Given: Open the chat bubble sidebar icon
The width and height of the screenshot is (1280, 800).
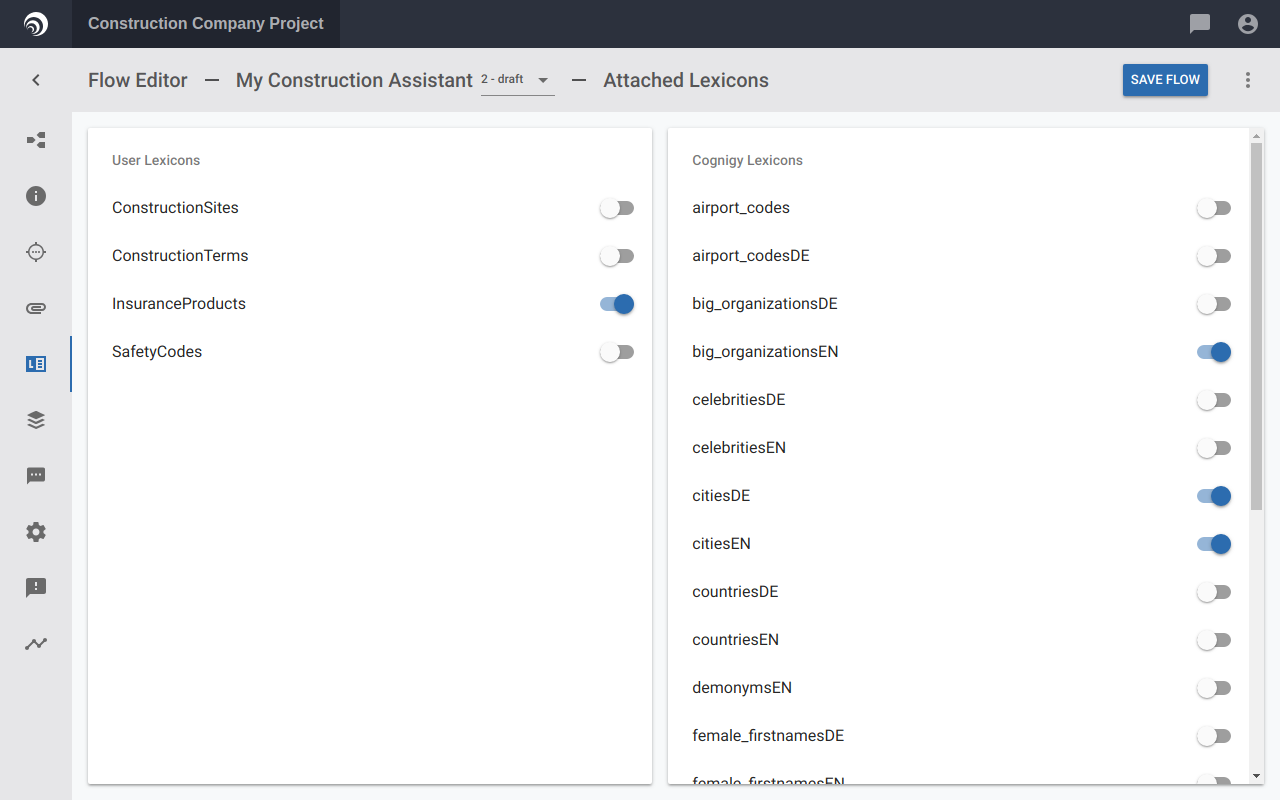Looking at the screenshot, I should tap(36, 476).
